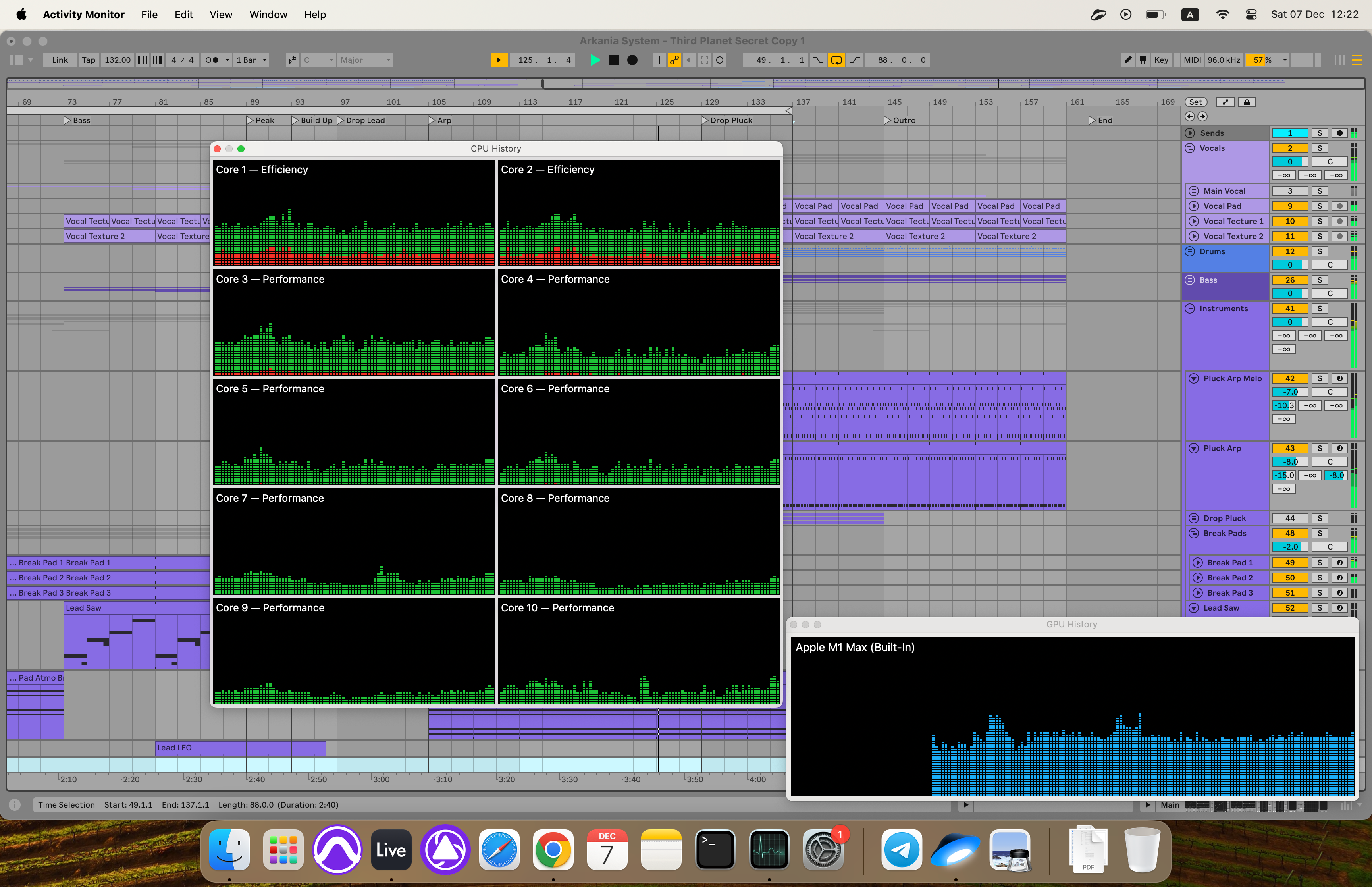Jump to the next locator arrow
The image size is (1372, 887).
pyautogui.click(x=1203, y=116)
